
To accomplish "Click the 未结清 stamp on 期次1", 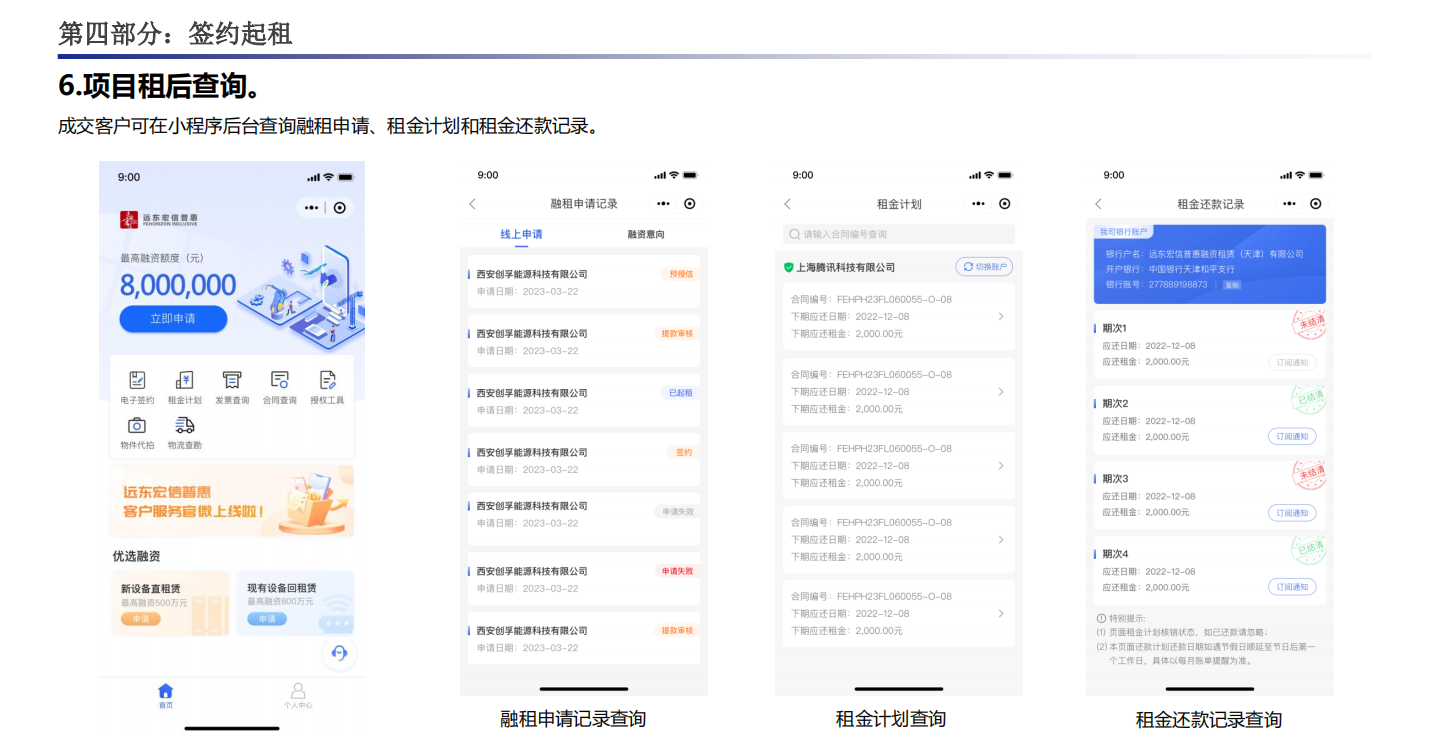I will click(1308, 325).
